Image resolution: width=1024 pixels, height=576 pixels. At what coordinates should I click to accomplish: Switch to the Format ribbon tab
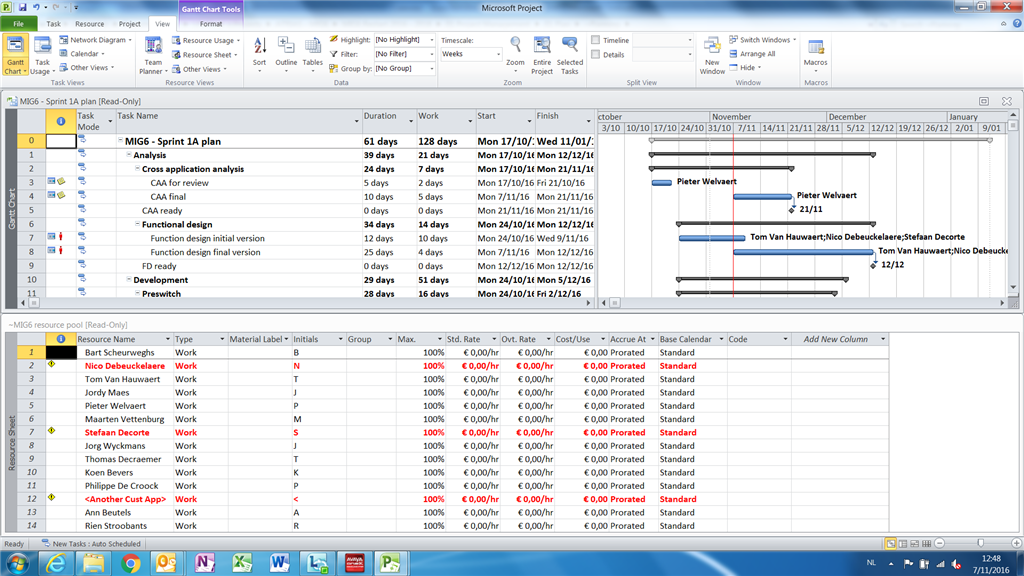211,24
